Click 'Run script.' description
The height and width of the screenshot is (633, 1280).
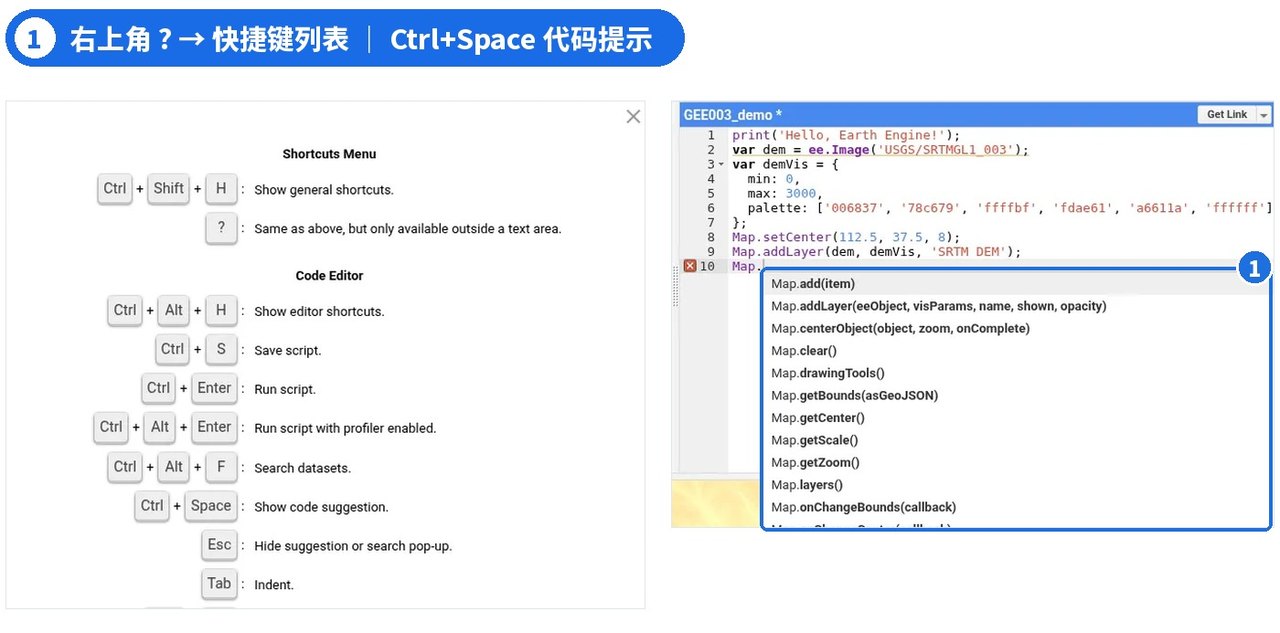click(x=285, y=390)
